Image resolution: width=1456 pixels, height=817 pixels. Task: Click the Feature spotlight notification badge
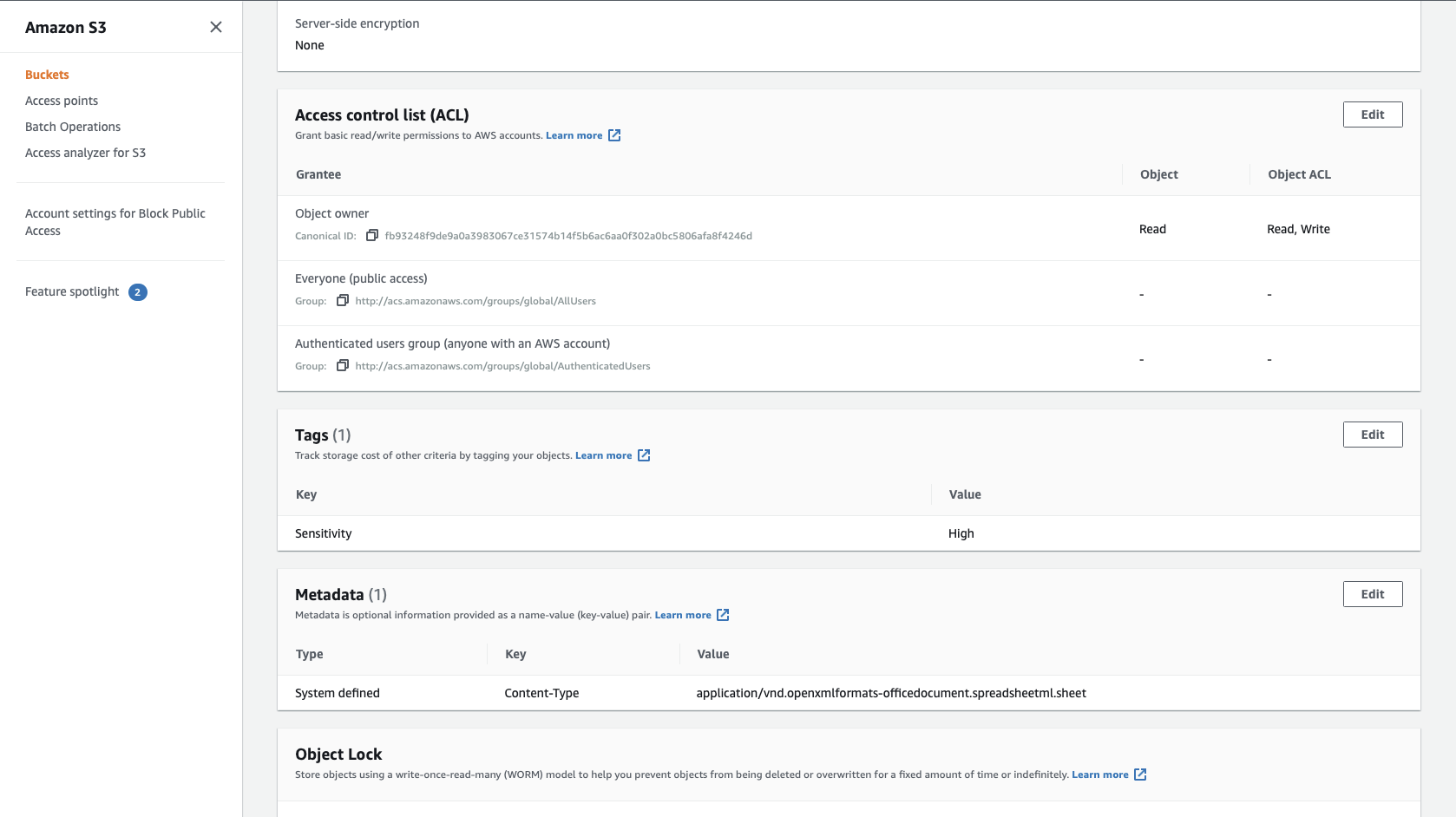point(138,292)
